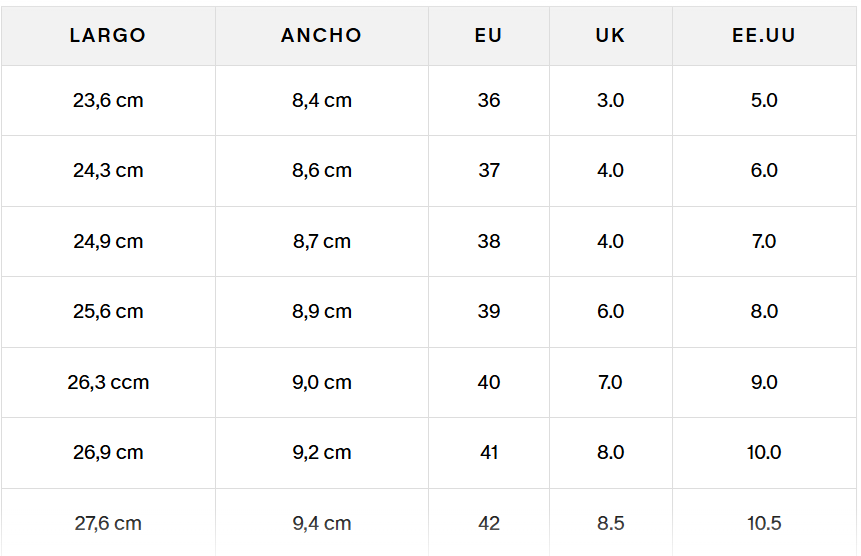This screenshot has height=556, width=861.
Task: Click the EU column header
Action: 489,35
